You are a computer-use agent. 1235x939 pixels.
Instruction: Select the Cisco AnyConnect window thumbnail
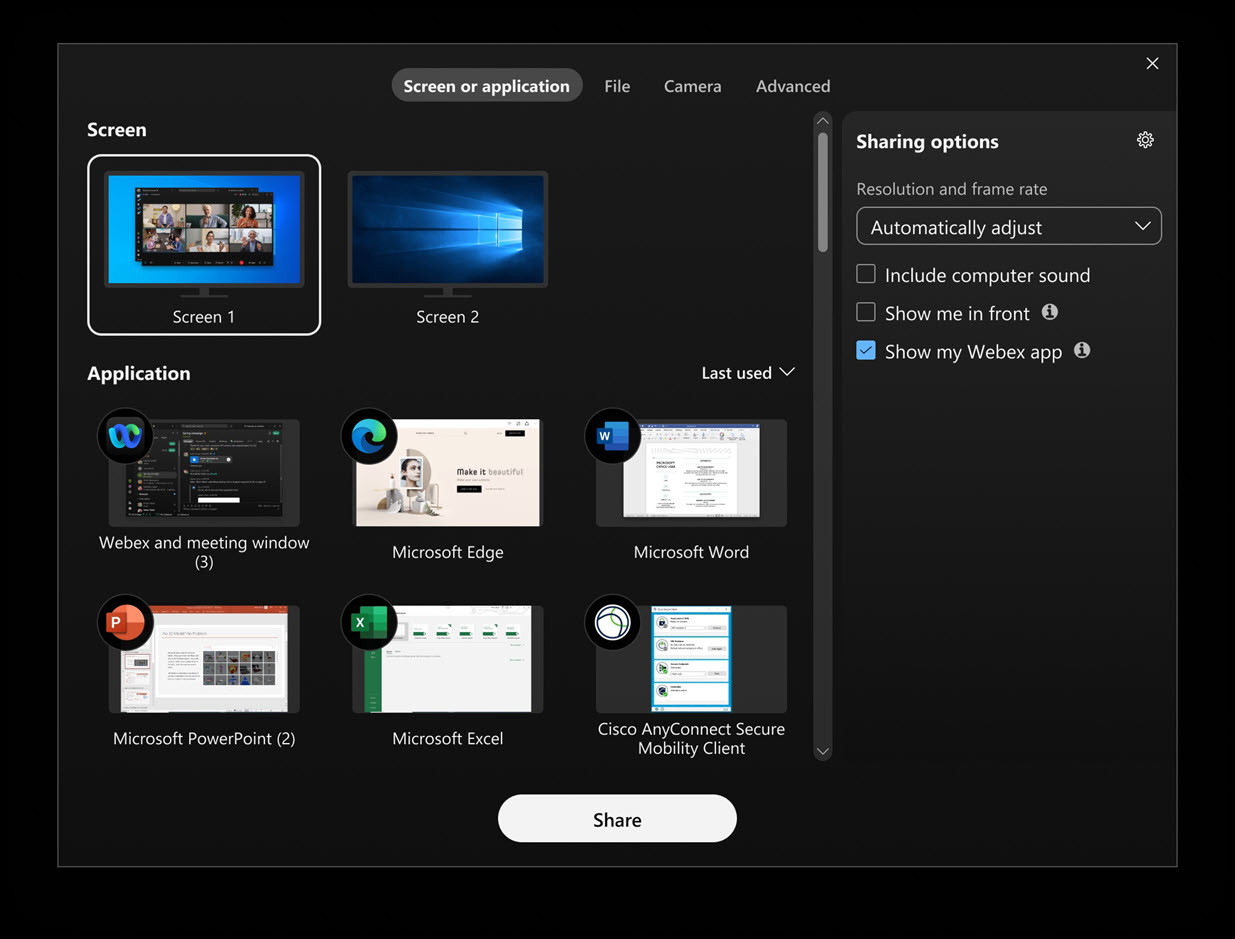pyautogui.click(x=691, y=659)
